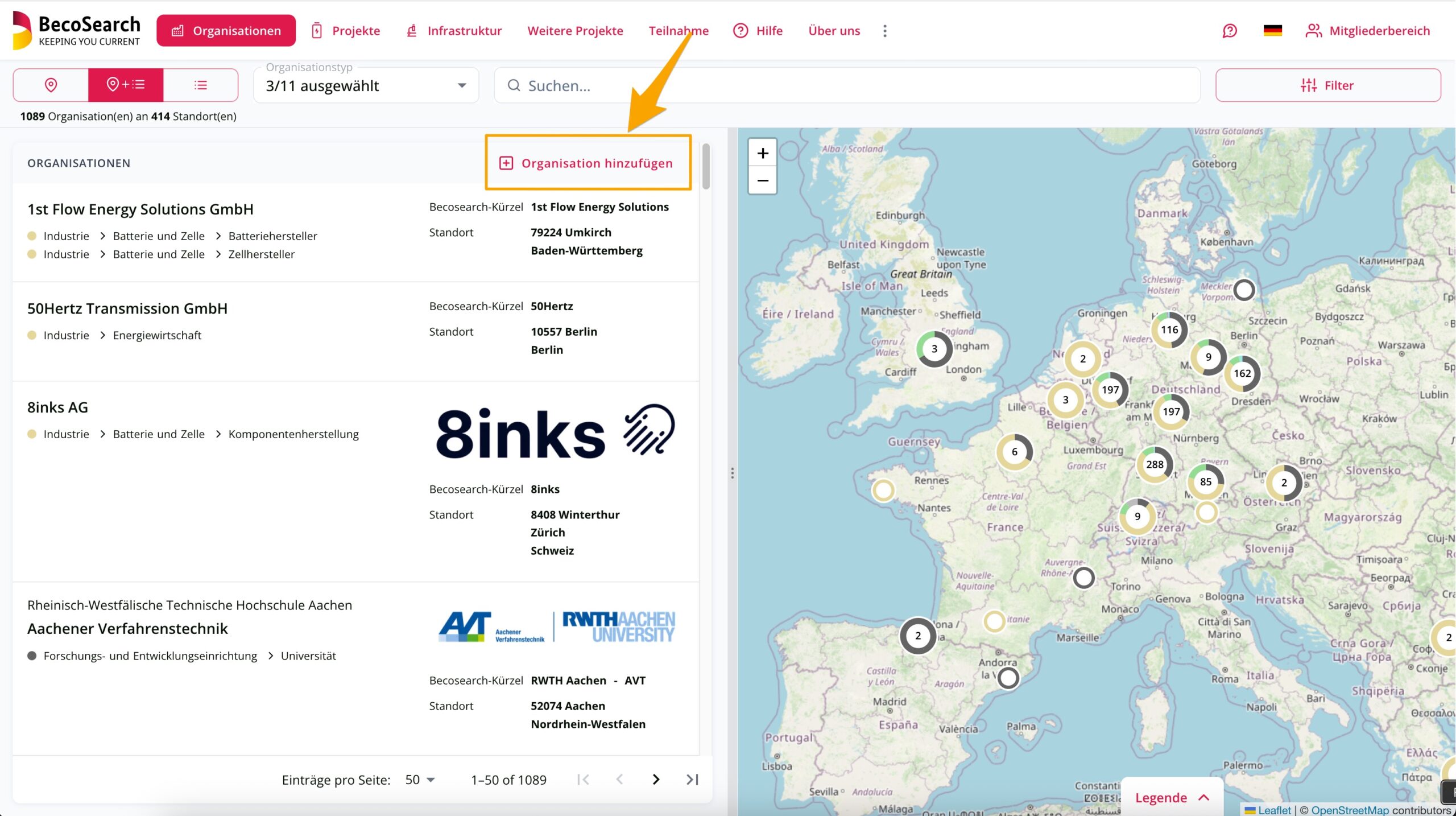The width and height of the screenshot is (1456, 816).
Task: Click the marker near Andorra coast
Action: click(1008, 678)
